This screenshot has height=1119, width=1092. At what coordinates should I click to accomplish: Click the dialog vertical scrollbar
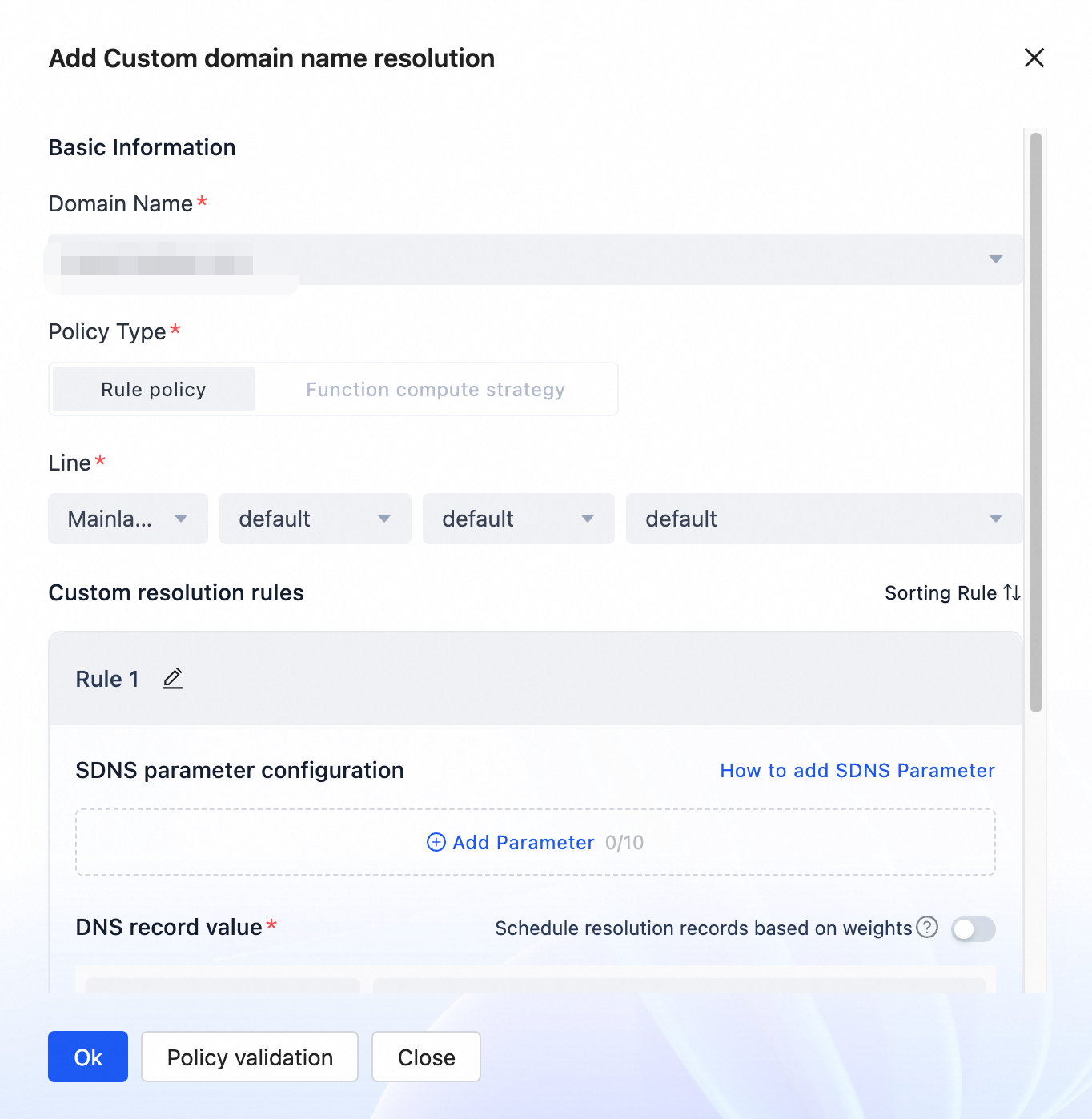pyautogui.click(x=1036, y=423)
